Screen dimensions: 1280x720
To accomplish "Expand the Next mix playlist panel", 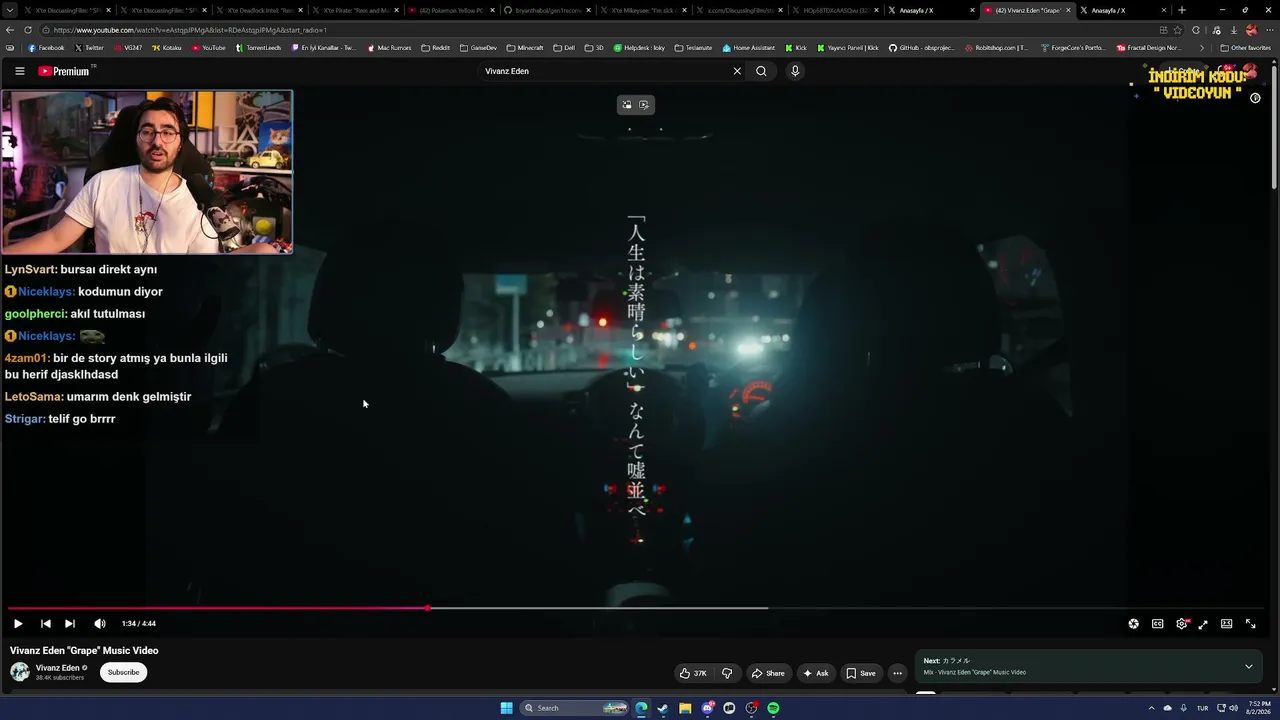I will pos(1248,667).
